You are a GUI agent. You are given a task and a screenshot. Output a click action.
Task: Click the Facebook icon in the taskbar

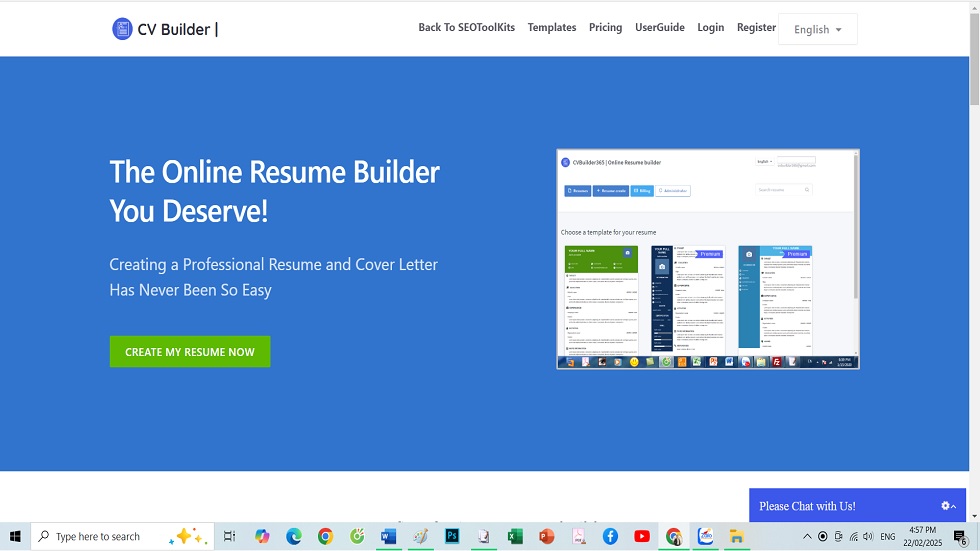610,537
